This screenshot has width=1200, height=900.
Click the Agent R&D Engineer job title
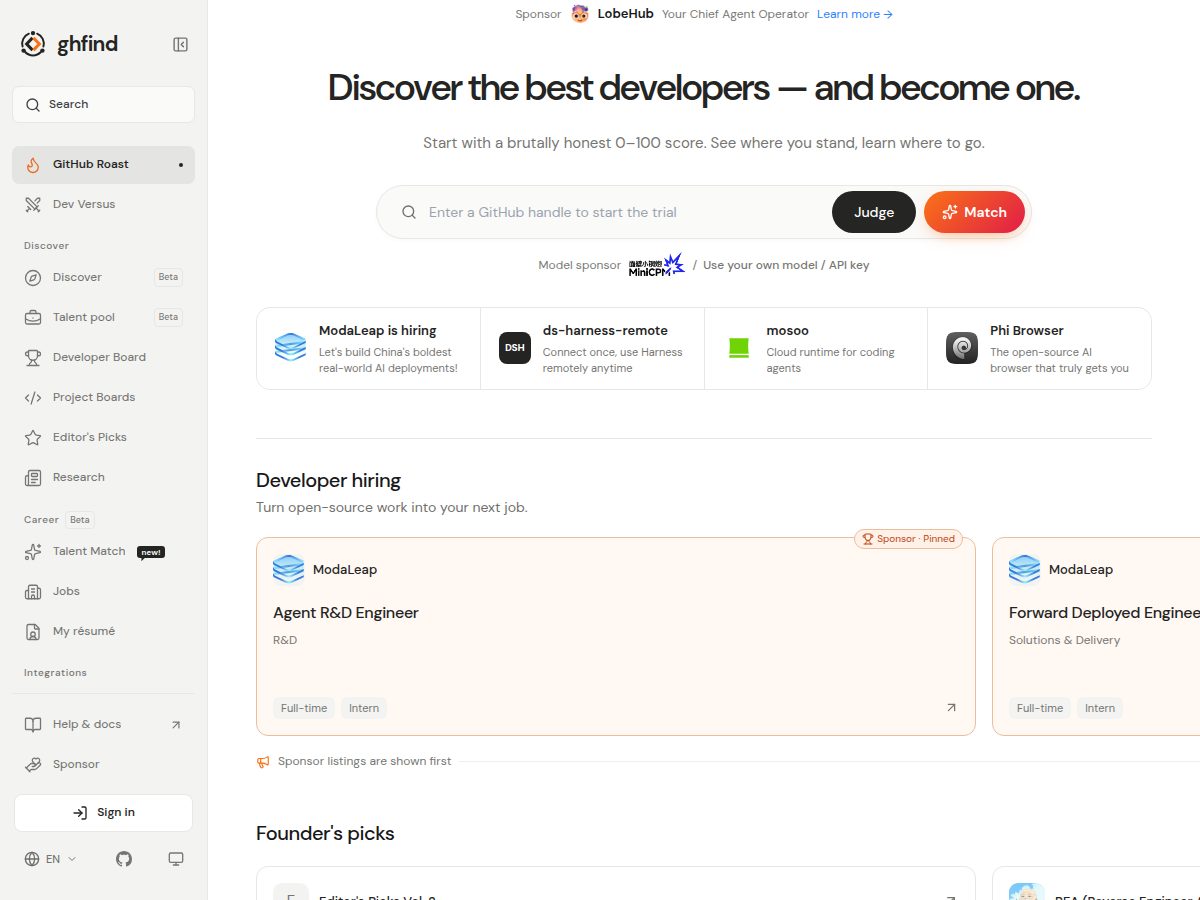click(346, 613)
